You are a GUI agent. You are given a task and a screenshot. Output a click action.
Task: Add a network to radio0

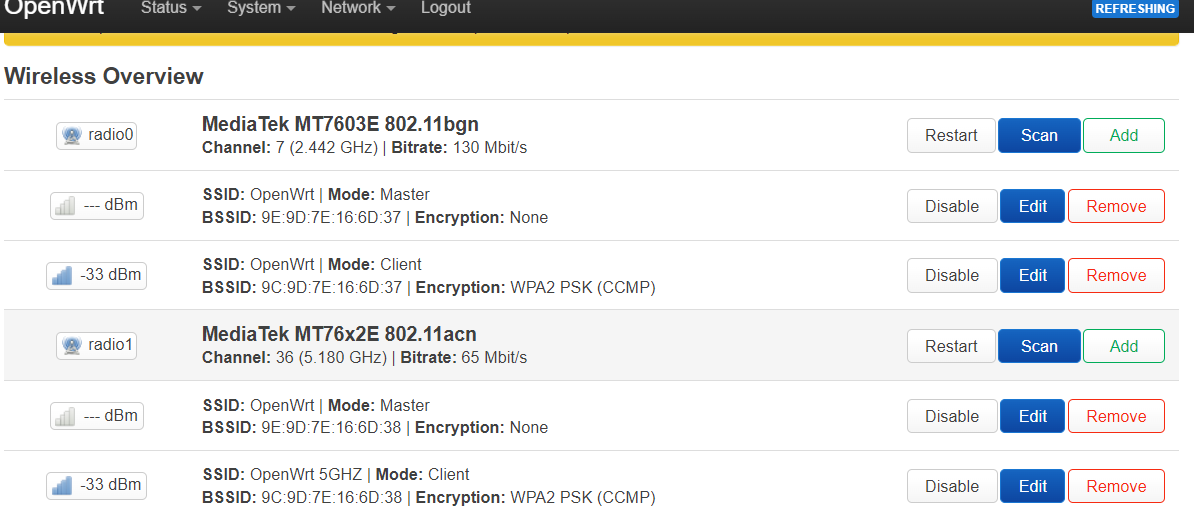pyautogui.click(x=1123, y=136)
